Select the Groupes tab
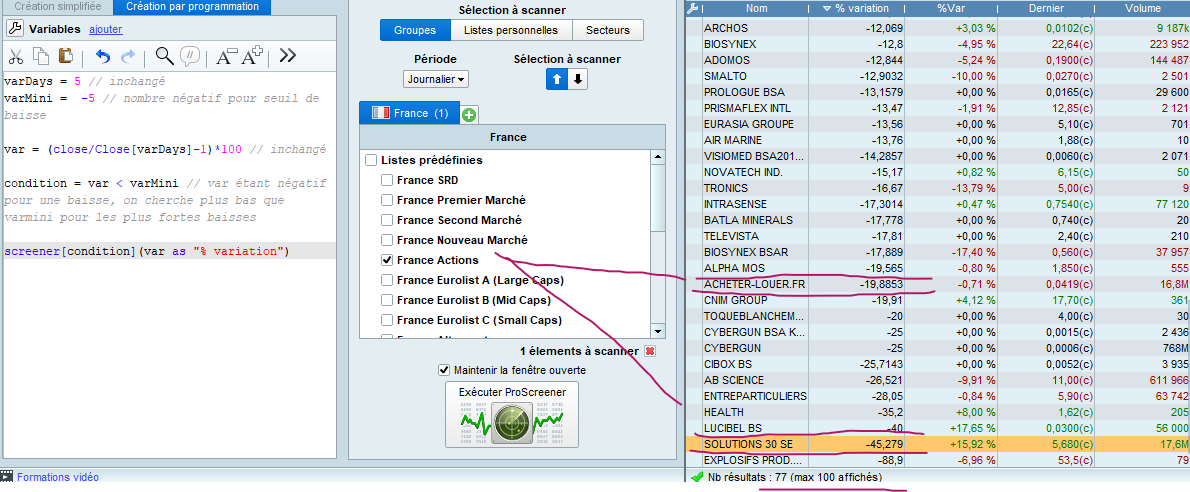The image size is (1190, 492). click(415, 30)
